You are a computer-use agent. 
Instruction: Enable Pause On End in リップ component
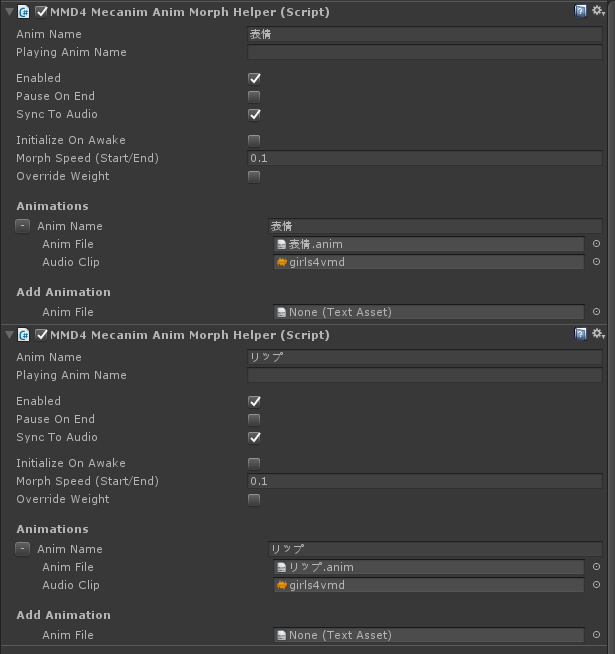254,419
